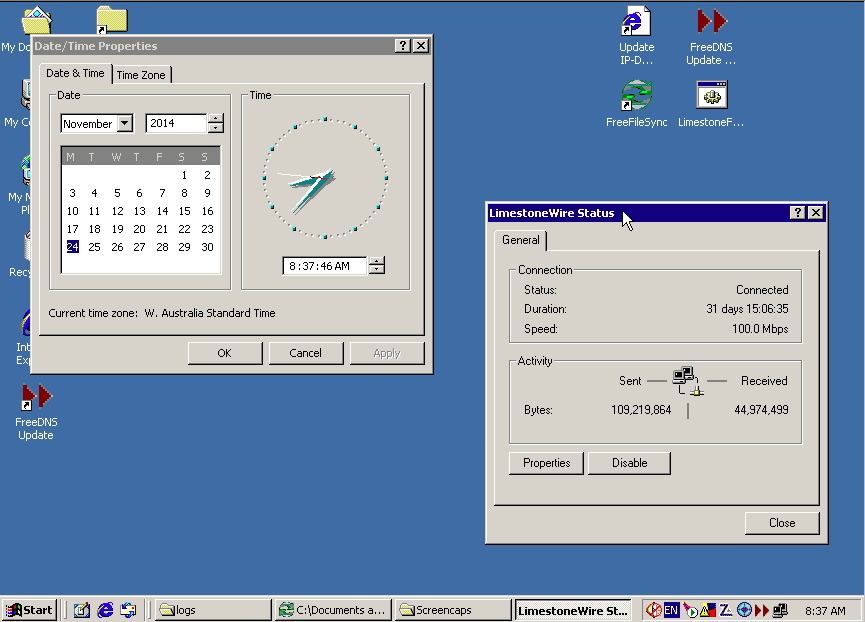Click the year field showing 2014
Screen dimensions: 865x622
click(x=177, y=123)
